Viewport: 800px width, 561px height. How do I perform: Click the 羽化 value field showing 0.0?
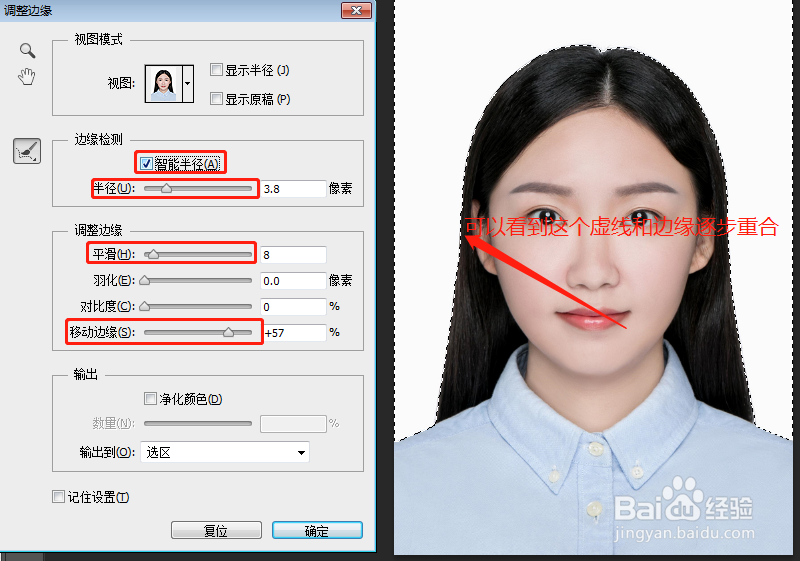(293, 280)
